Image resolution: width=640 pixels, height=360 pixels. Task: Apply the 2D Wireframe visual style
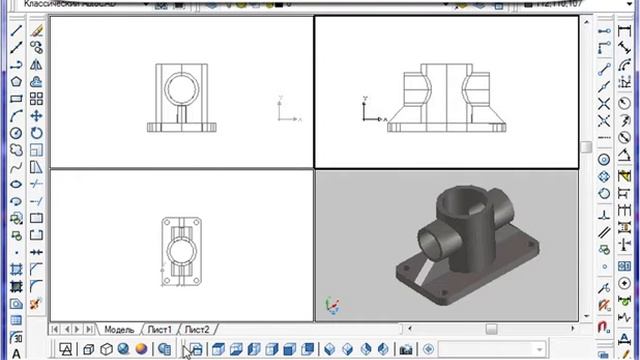point(66,349)
